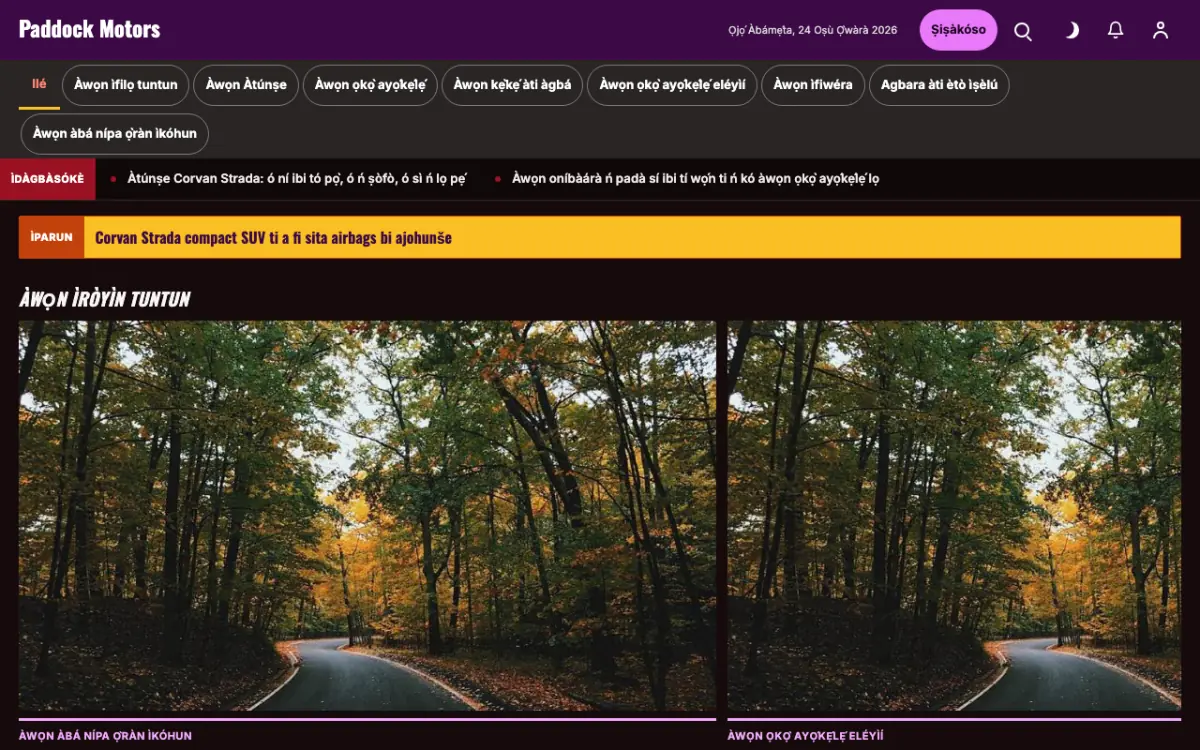Read ticker story about Àwọn oníbàárà
The width and height of the screenshot is (1200, 750).
[x=696, y=179]
